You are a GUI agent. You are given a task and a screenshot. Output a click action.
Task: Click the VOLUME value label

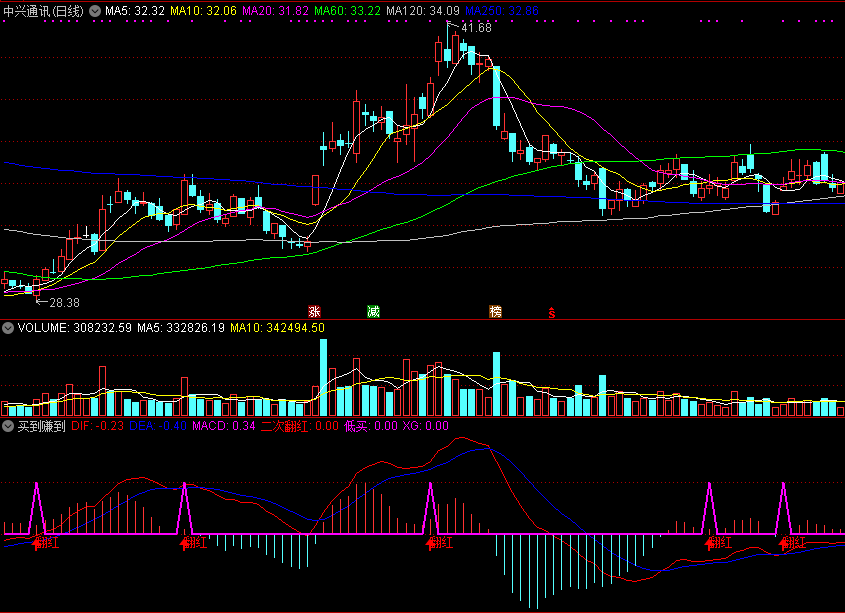tap(74, 327)
